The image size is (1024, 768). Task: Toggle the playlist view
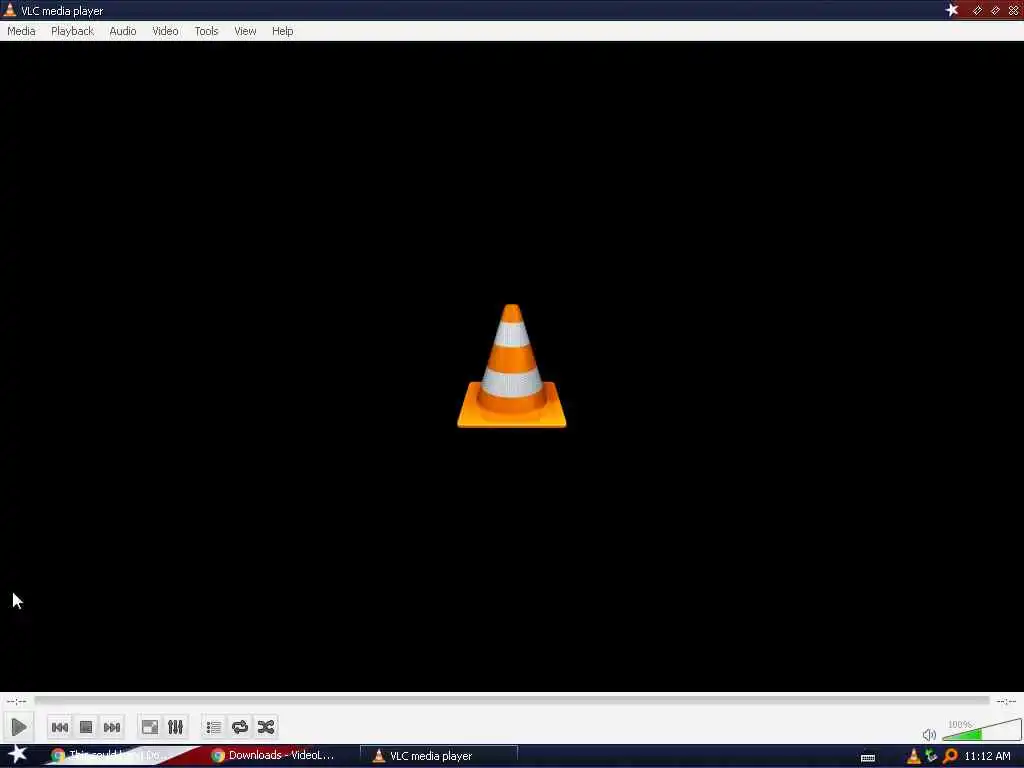point(214,727)
